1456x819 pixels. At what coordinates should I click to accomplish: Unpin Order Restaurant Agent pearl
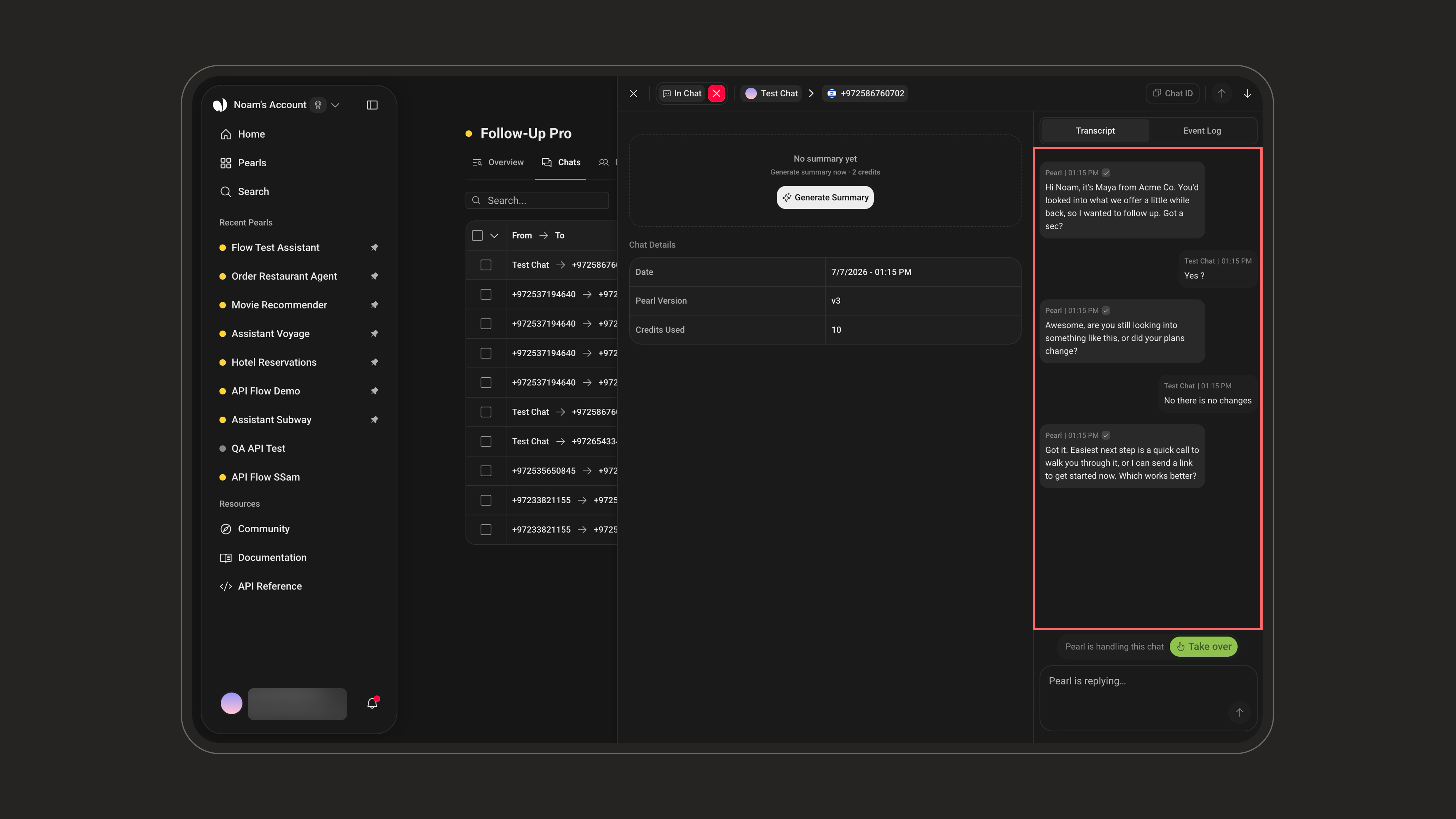coord(374,276)
